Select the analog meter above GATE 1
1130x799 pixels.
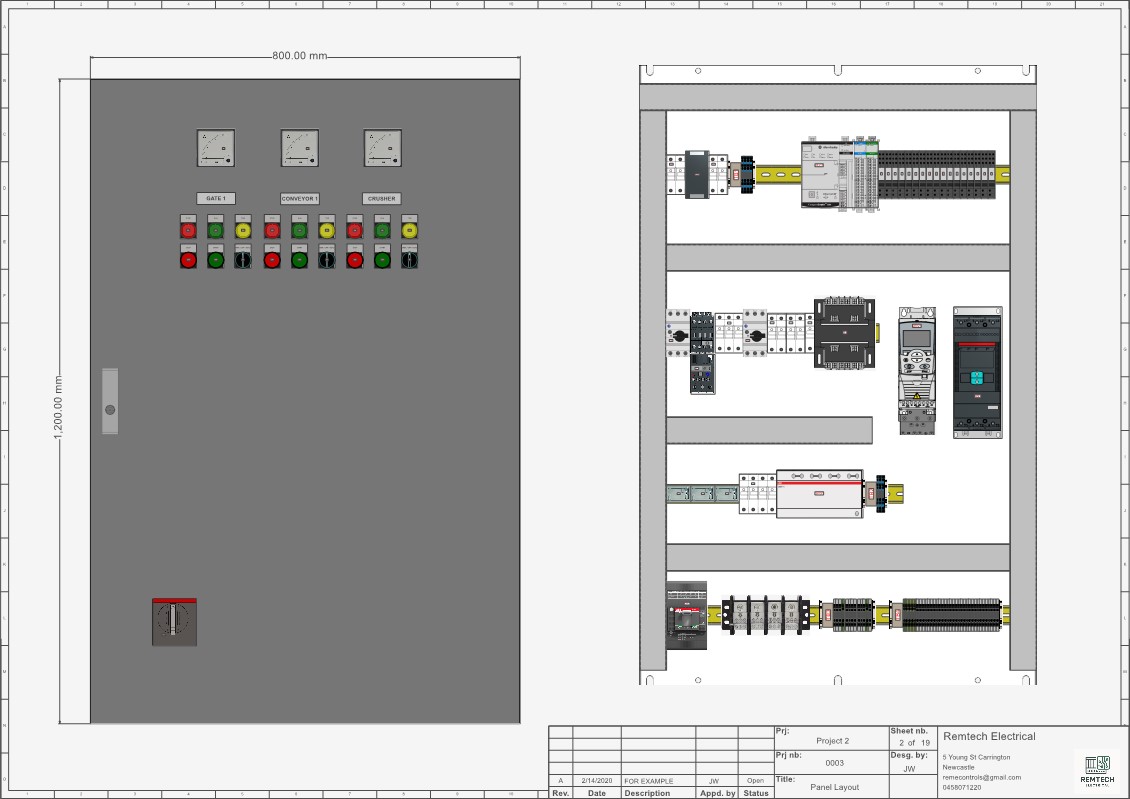pyautogui.click(x=215, y=148)
